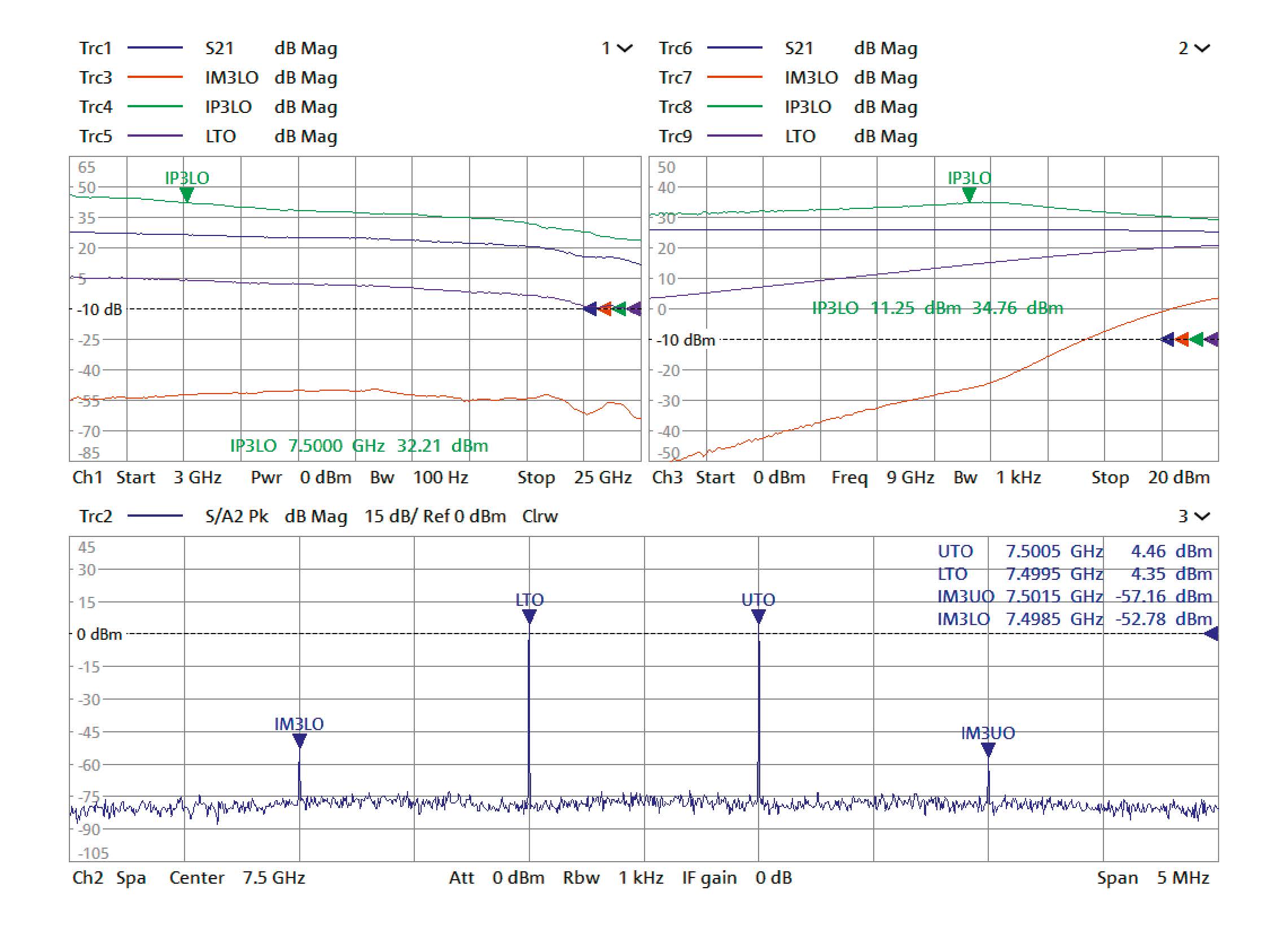Select the LTO marker triangle in spectrum
1288x930 pixels.
pos(529,616)
